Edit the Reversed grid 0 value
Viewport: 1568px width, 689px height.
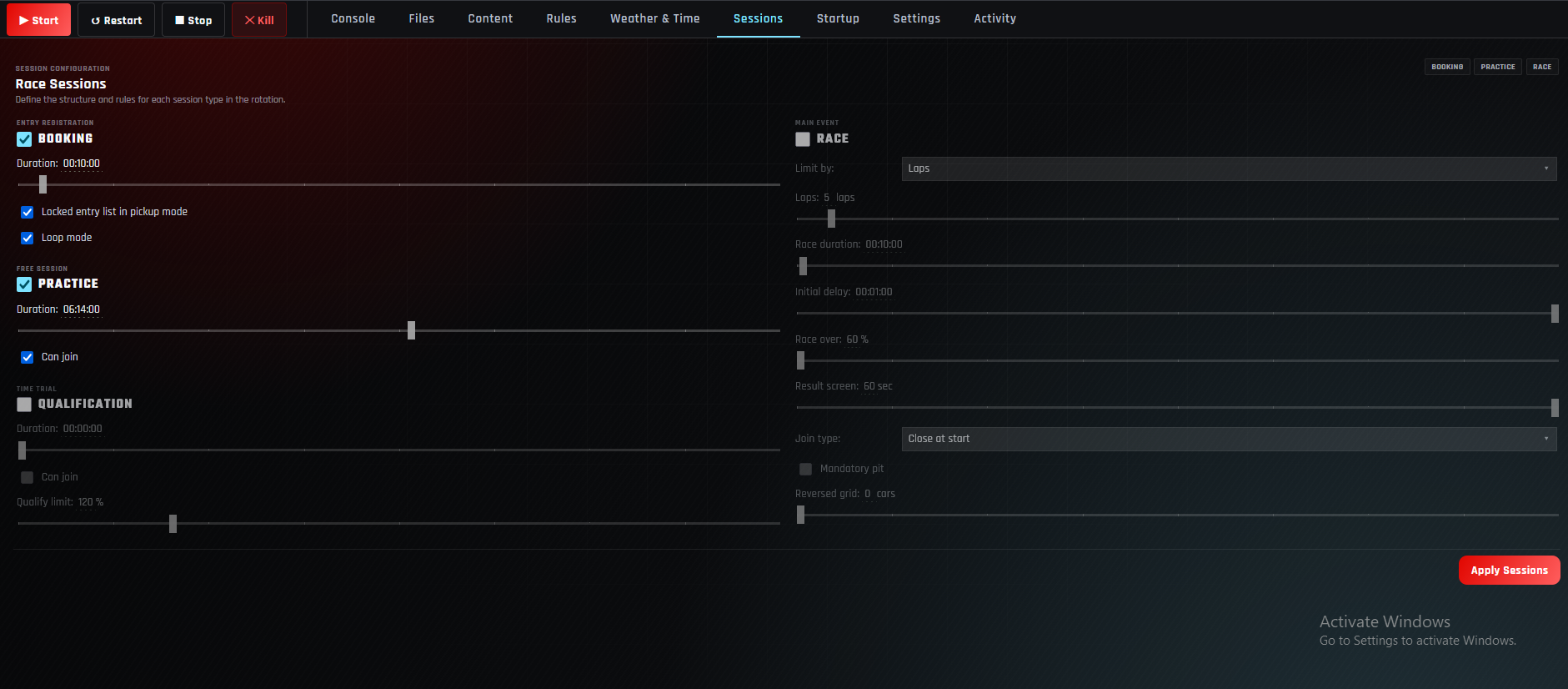[x=868, y=494]
